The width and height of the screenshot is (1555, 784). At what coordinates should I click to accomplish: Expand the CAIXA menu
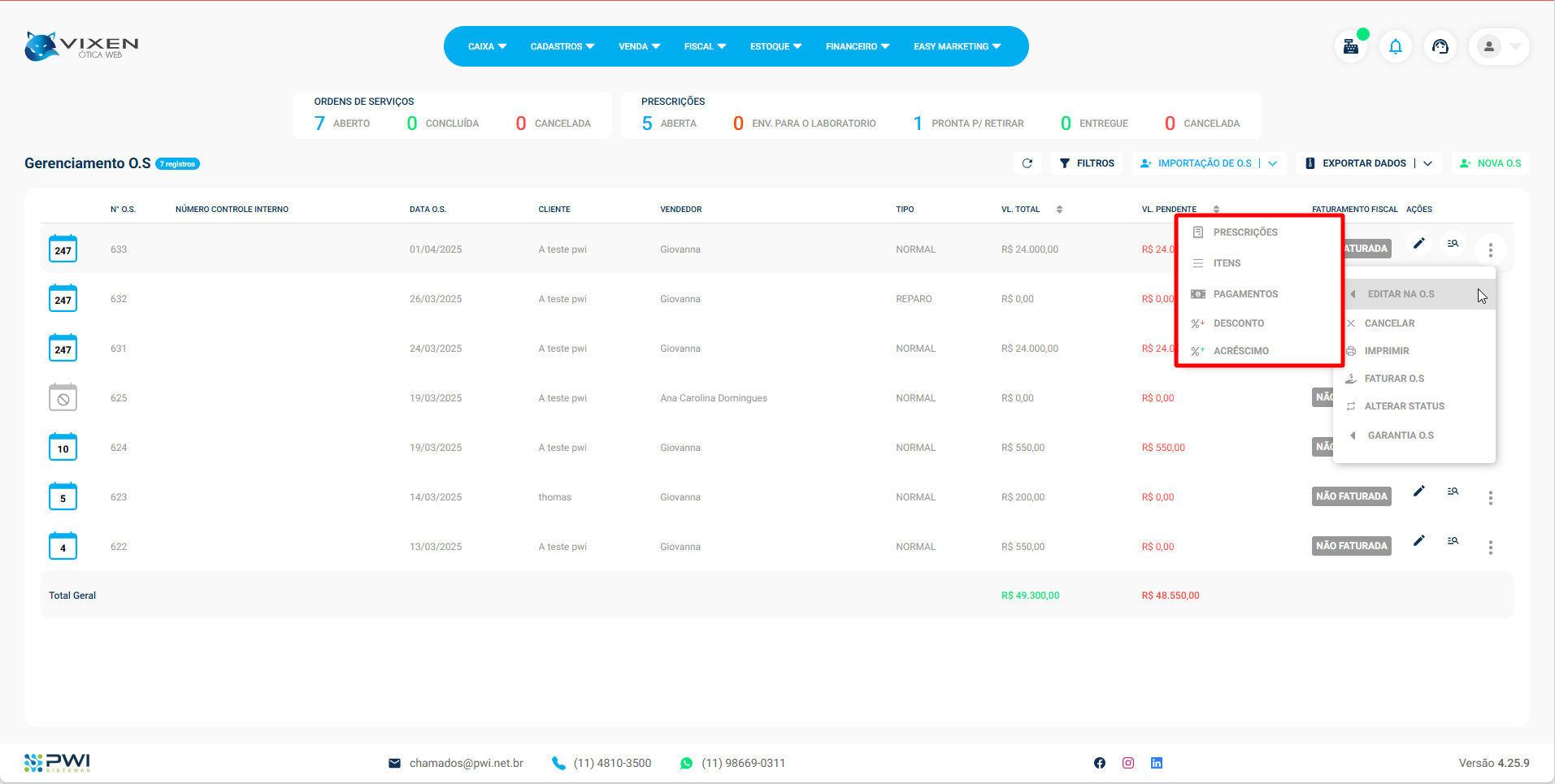coord(487,47)
